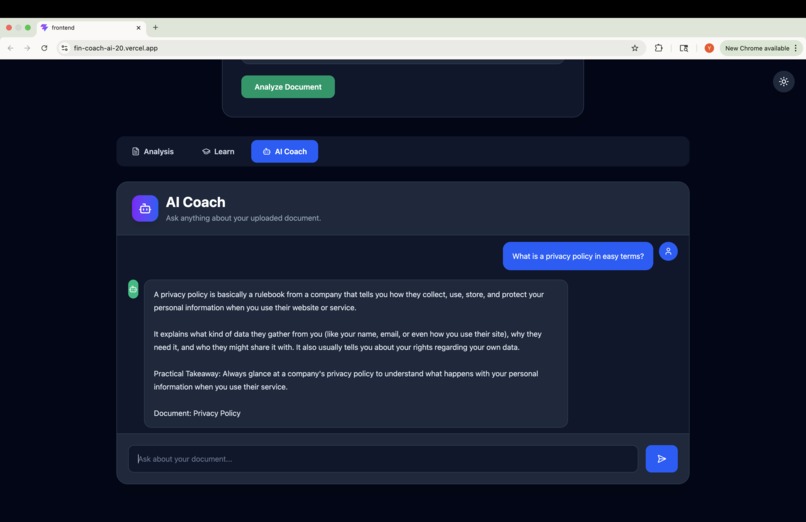Screen dimensions: 806x522
Task: Click 'A privacy policy is basically a rulebook' paragraph
Action: (x=349, y=301)
